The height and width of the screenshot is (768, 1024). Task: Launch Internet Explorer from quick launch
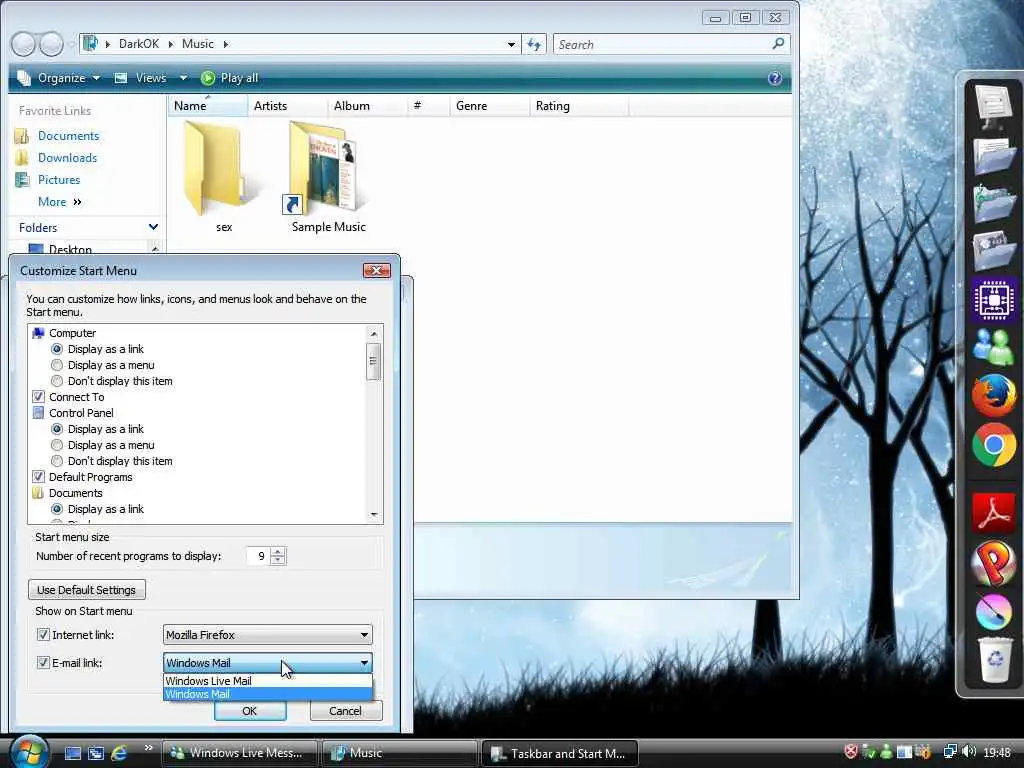pos(119,753)
